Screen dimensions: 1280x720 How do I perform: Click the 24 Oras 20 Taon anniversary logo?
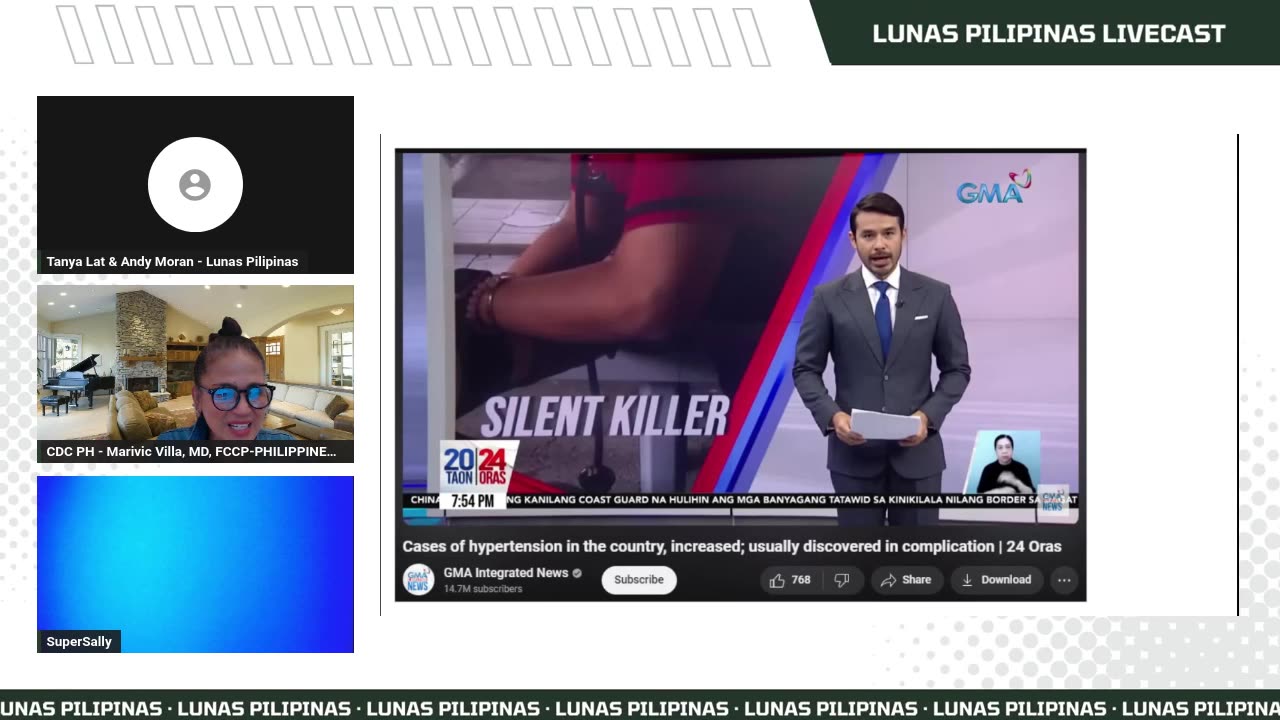click(478, 466)
